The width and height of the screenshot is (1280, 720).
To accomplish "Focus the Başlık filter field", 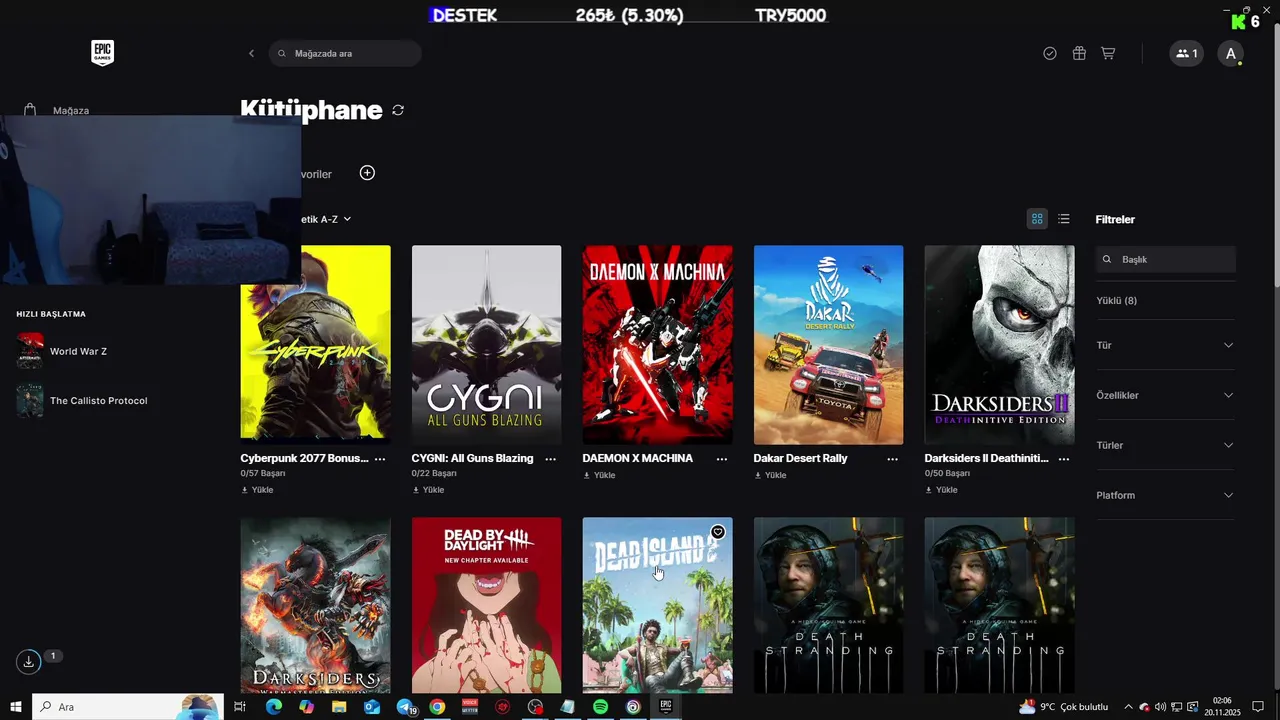I will (x=1166, y=259).
